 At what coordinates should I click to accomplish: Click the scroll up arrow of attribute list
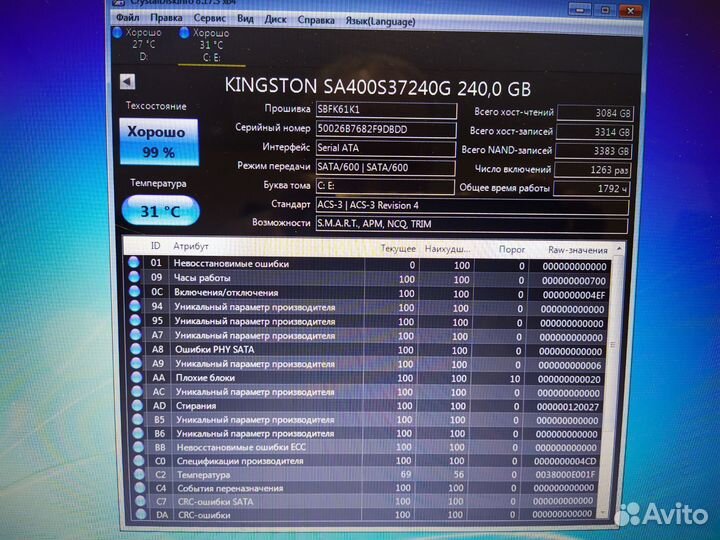pyautogui.click(x=619, y=249)
